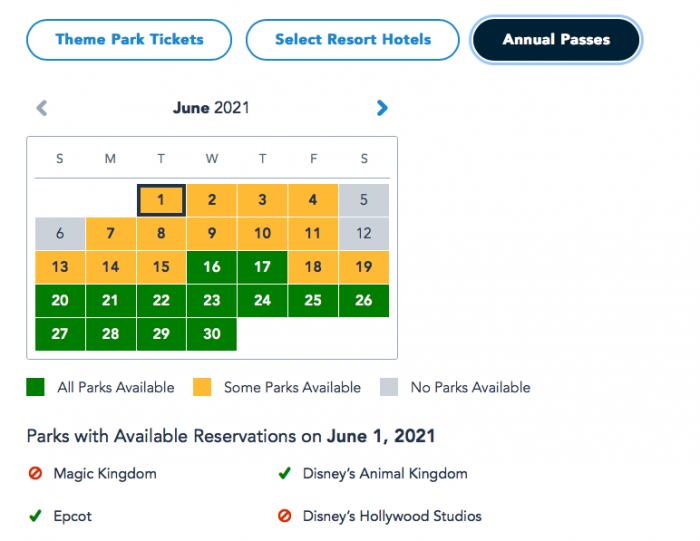Click Disney's Animal Kingdom checkmark icon
The width and height of the screenshot is (700, 541).
pos(285,474)
